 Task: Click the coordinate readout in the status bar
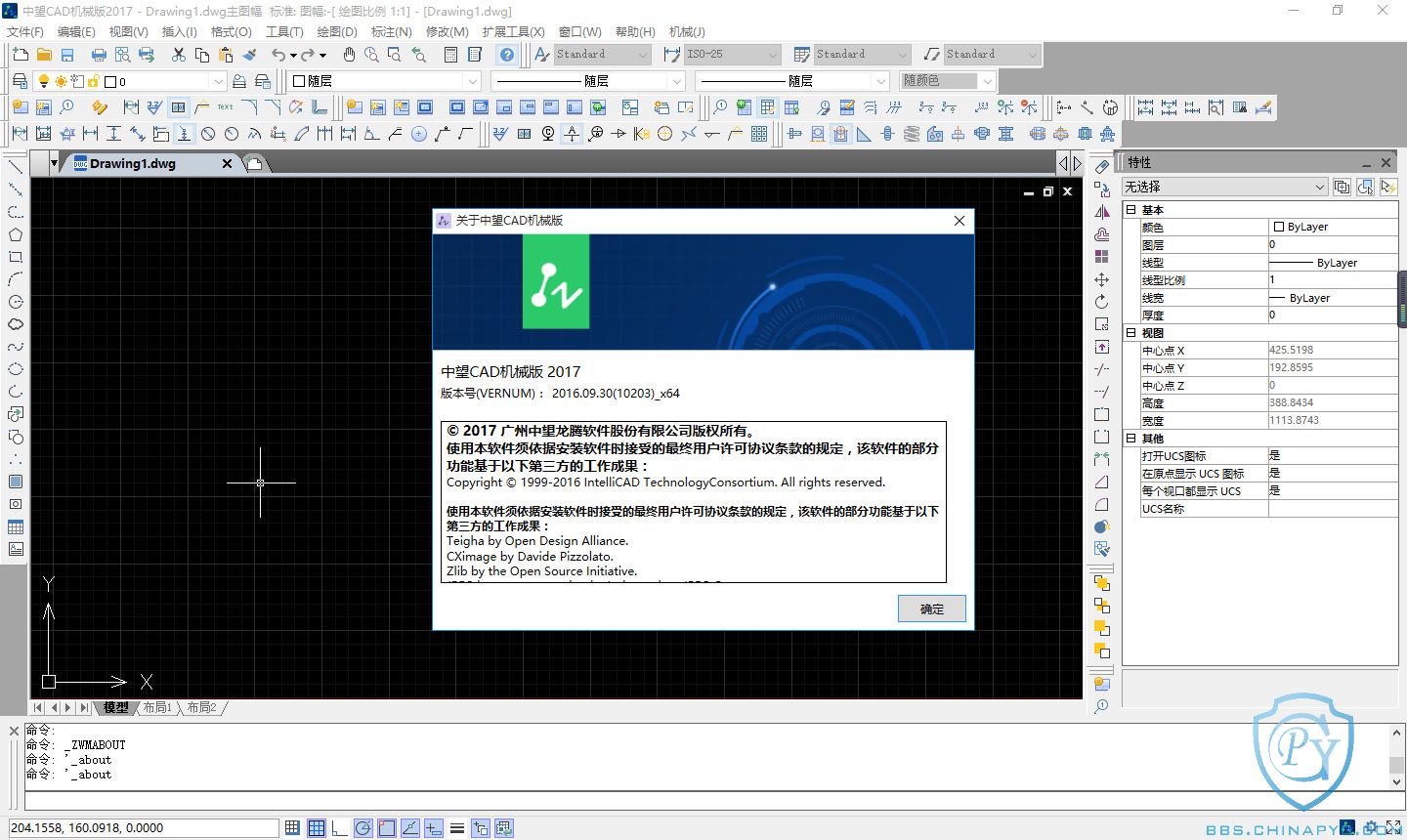click(x=144, y=828)
